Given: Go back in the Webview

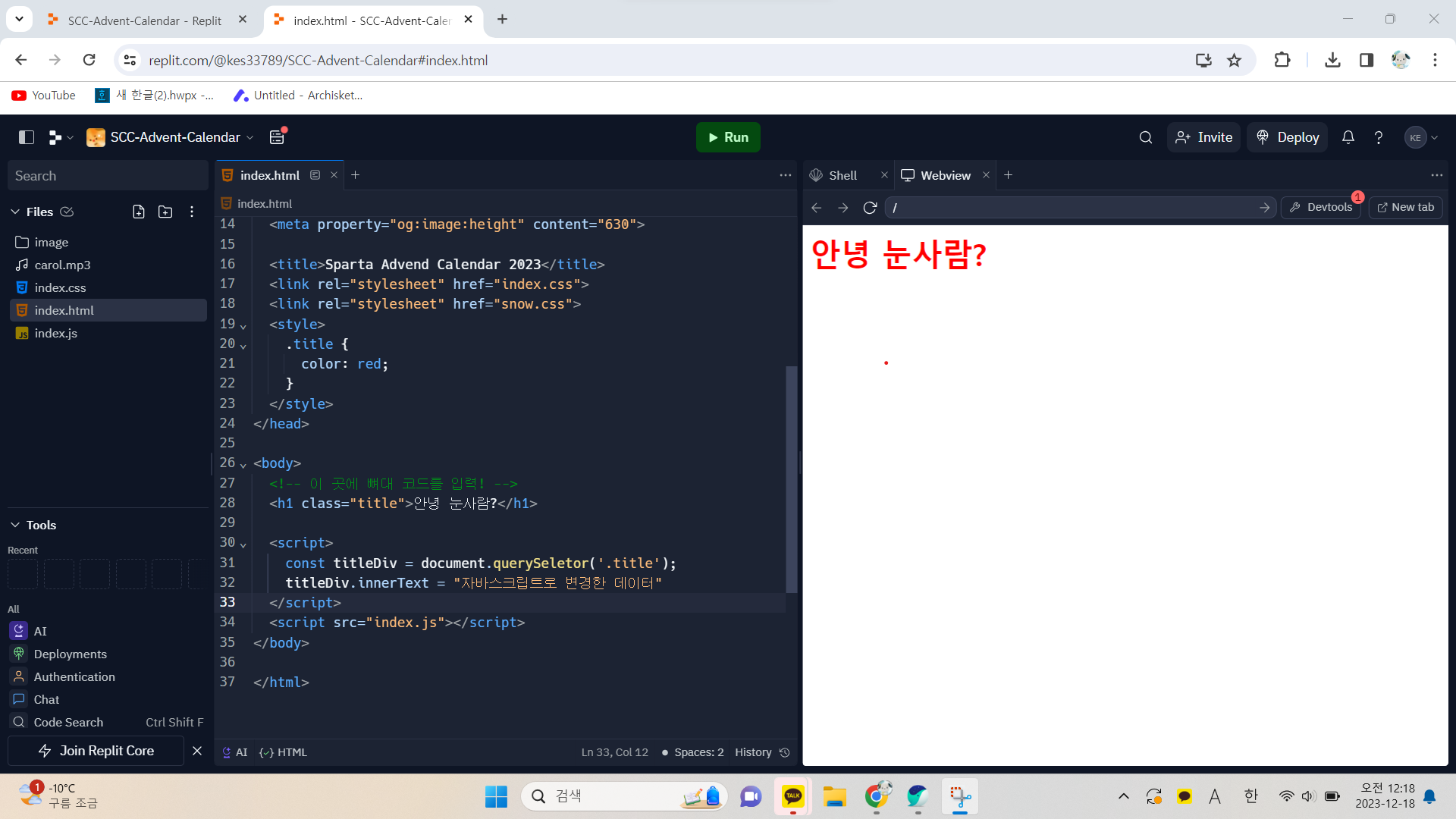Looking at the screenshot, I should (x=817, y=208).
